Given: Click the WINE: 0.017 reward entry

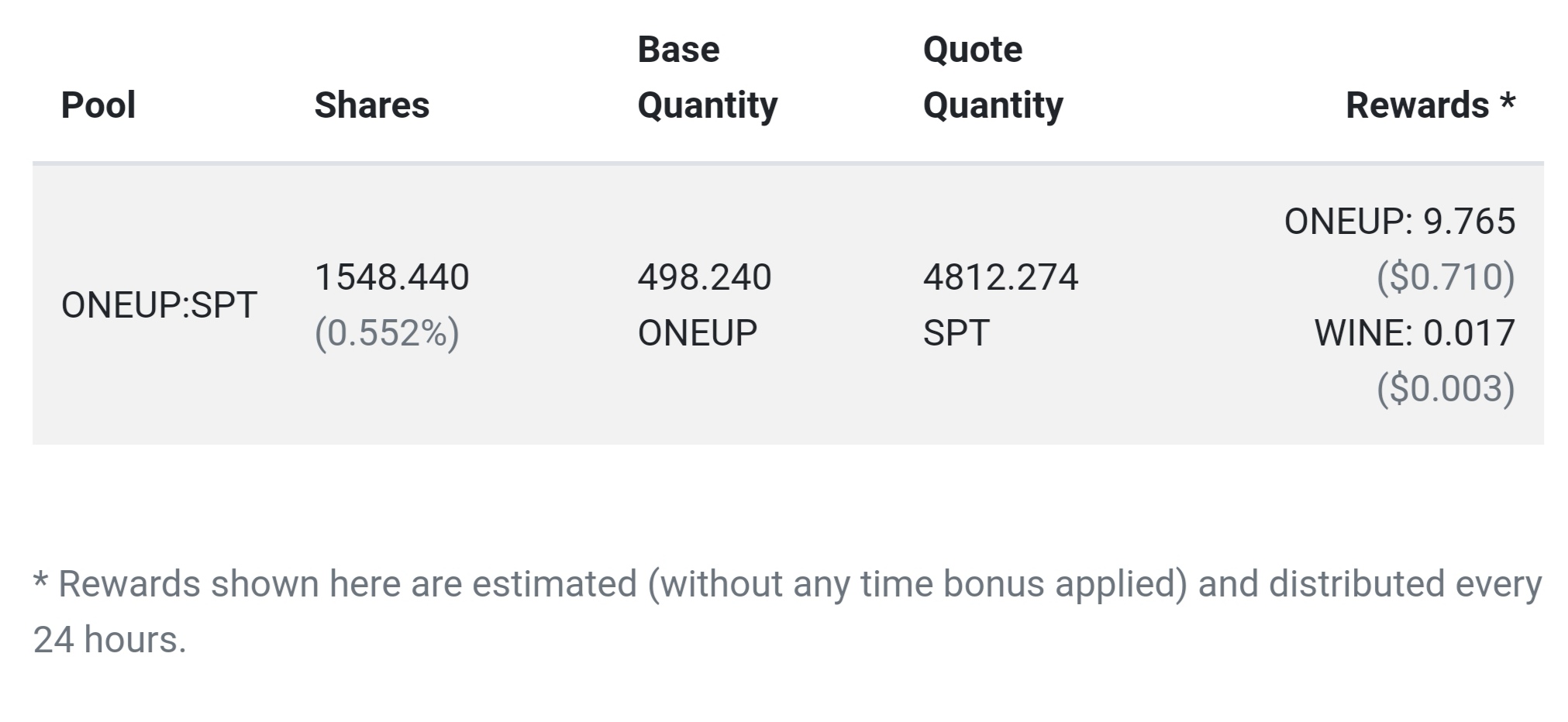Looking at the screenshot, I should click(1415, 333).
